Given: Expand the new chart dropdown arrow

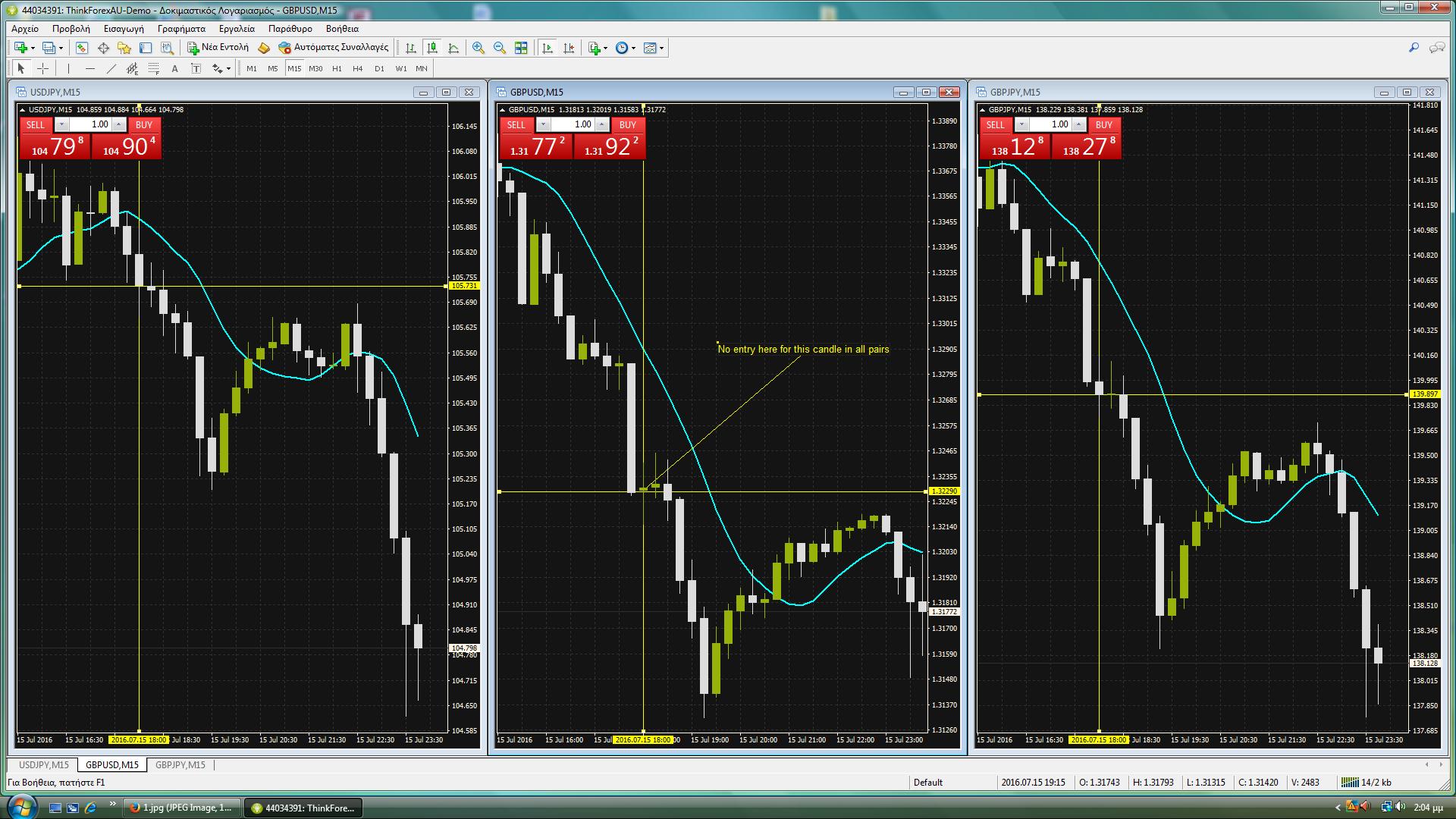Looking at the screenshot, I should point(33,48).
